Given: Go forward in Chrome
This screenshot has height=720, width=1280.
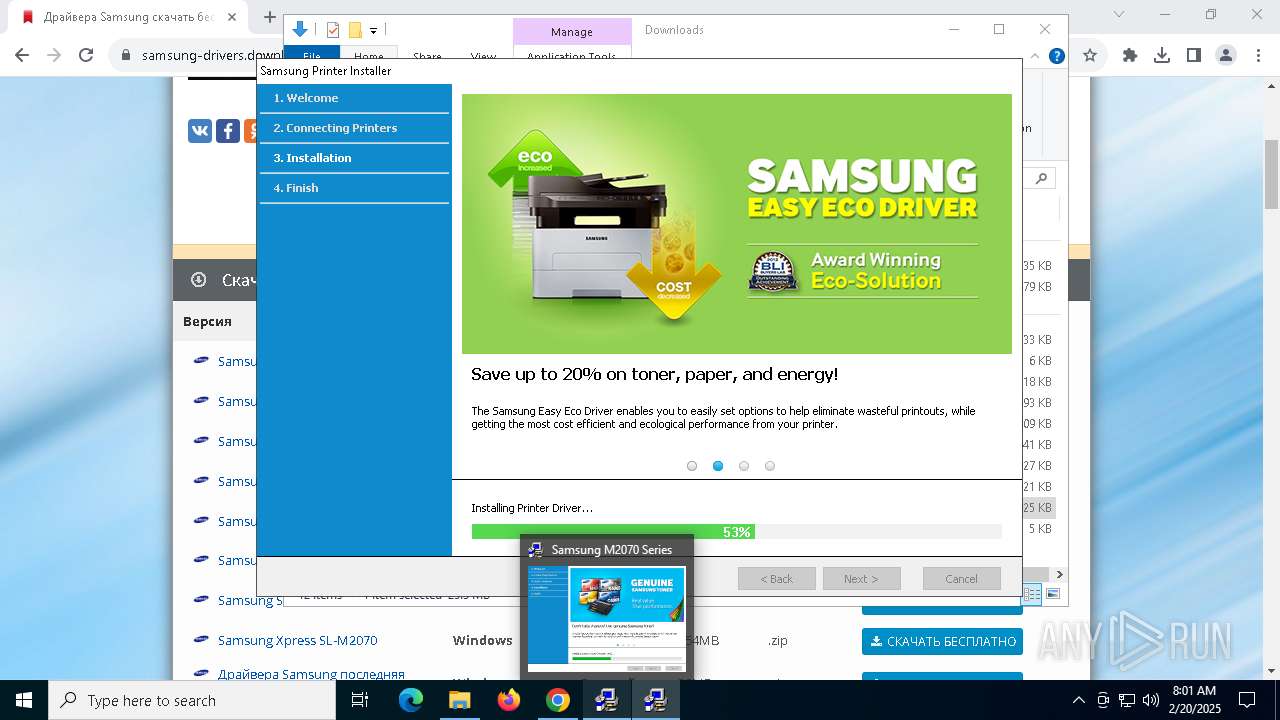Looking at the screenshot, I should click(x=54, y=56).
